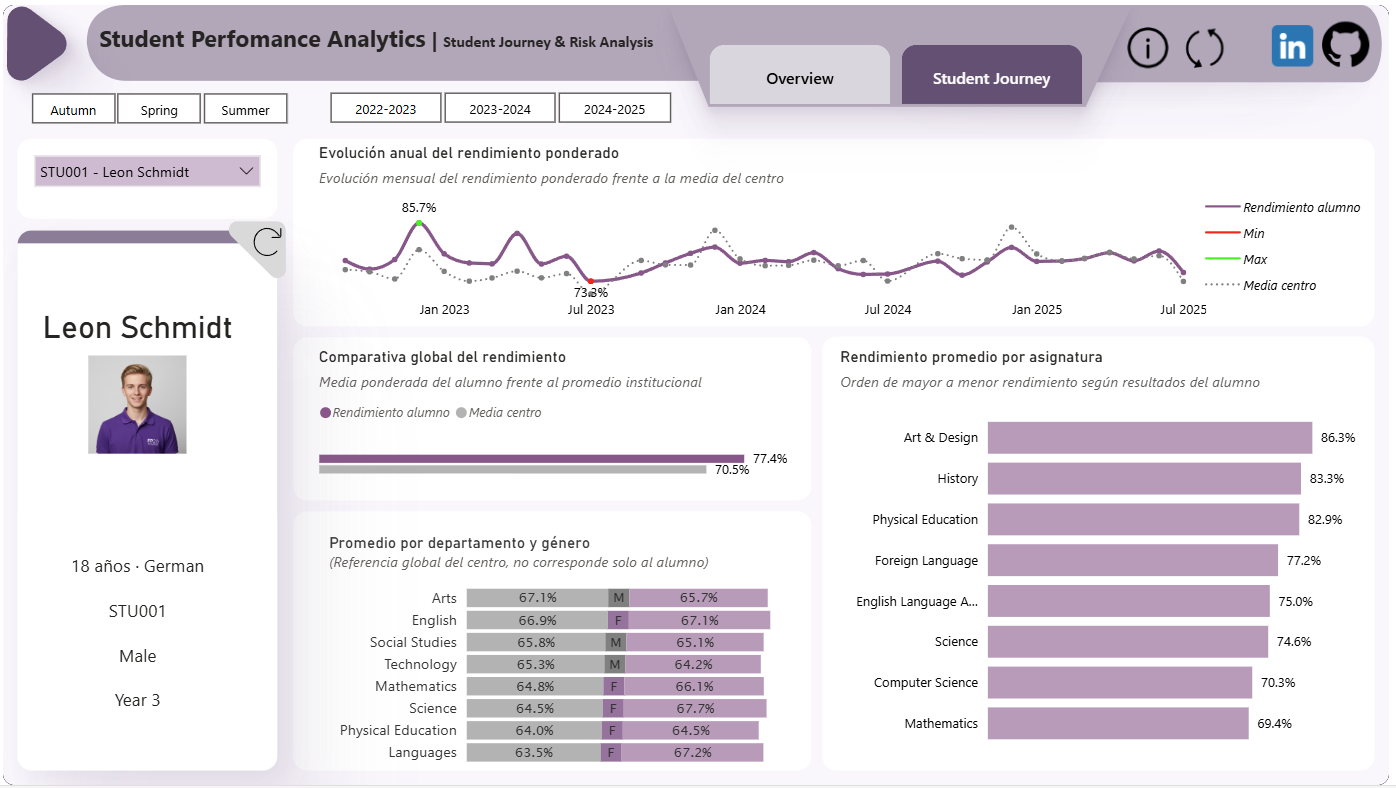Click the Art & Design 86.3% bar
This screenshot has width=1396, height=788.
pos(1150,438)
